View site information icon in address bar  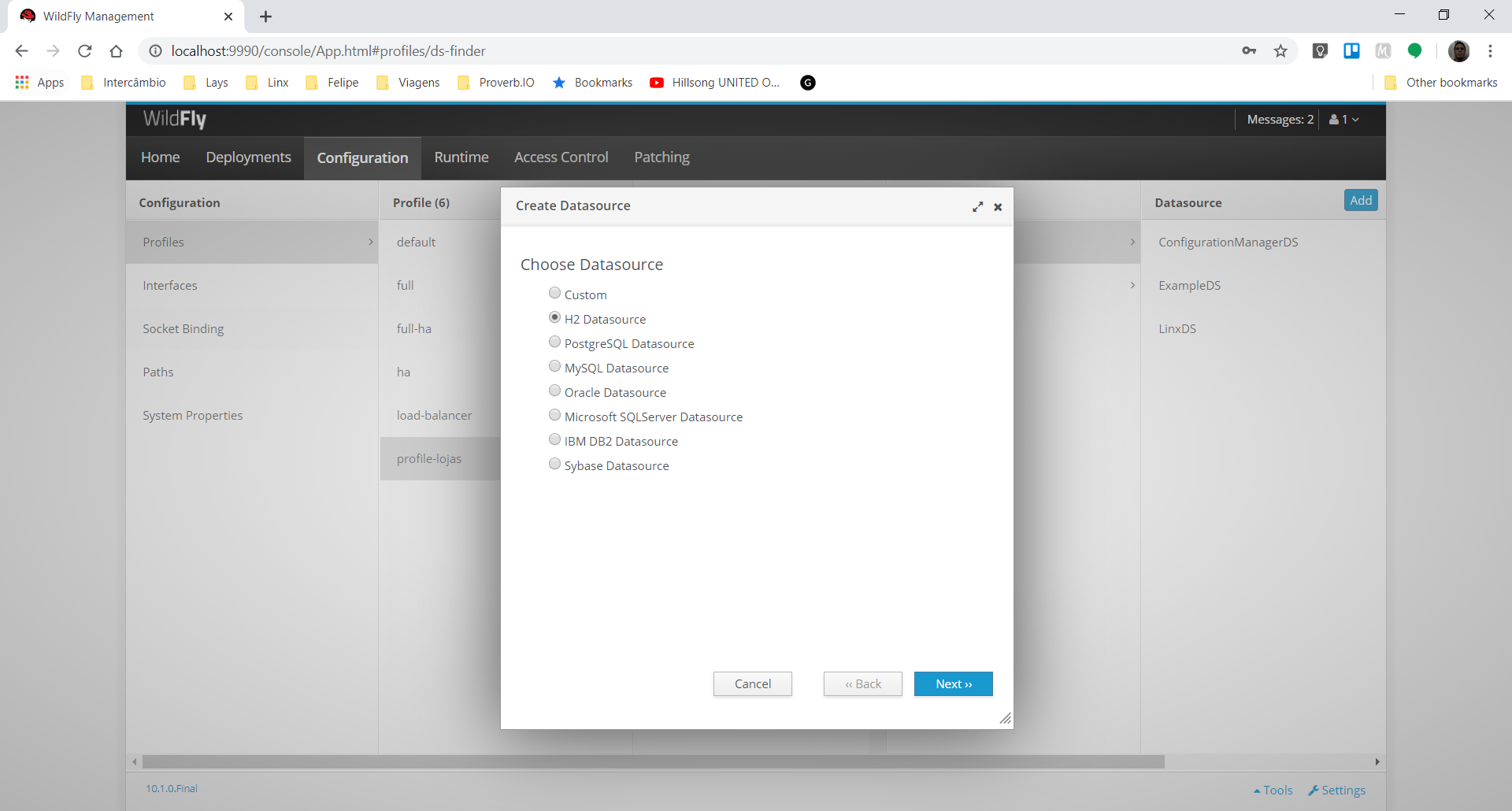click(156, 51)
